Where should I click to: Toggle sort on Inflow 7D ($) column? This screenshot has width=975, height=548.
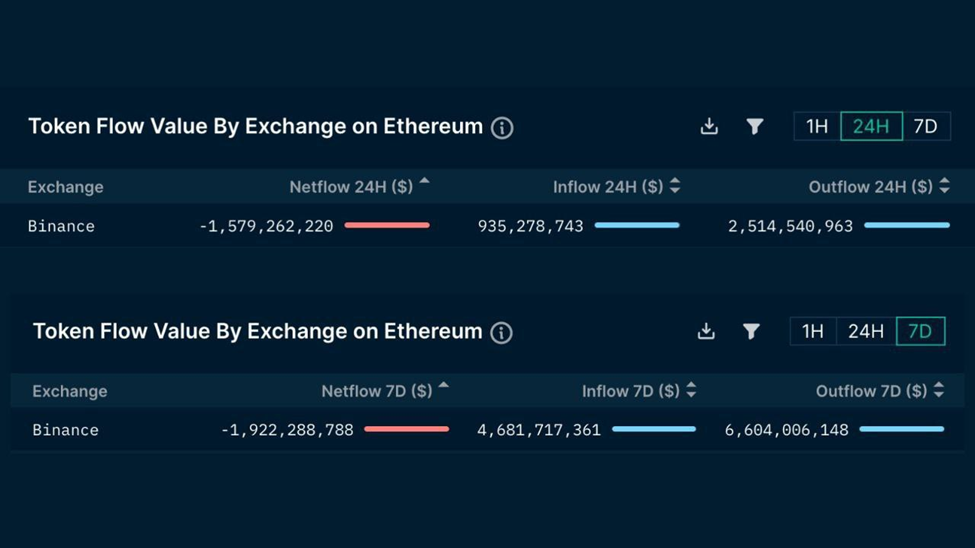[x=691, y=390]
